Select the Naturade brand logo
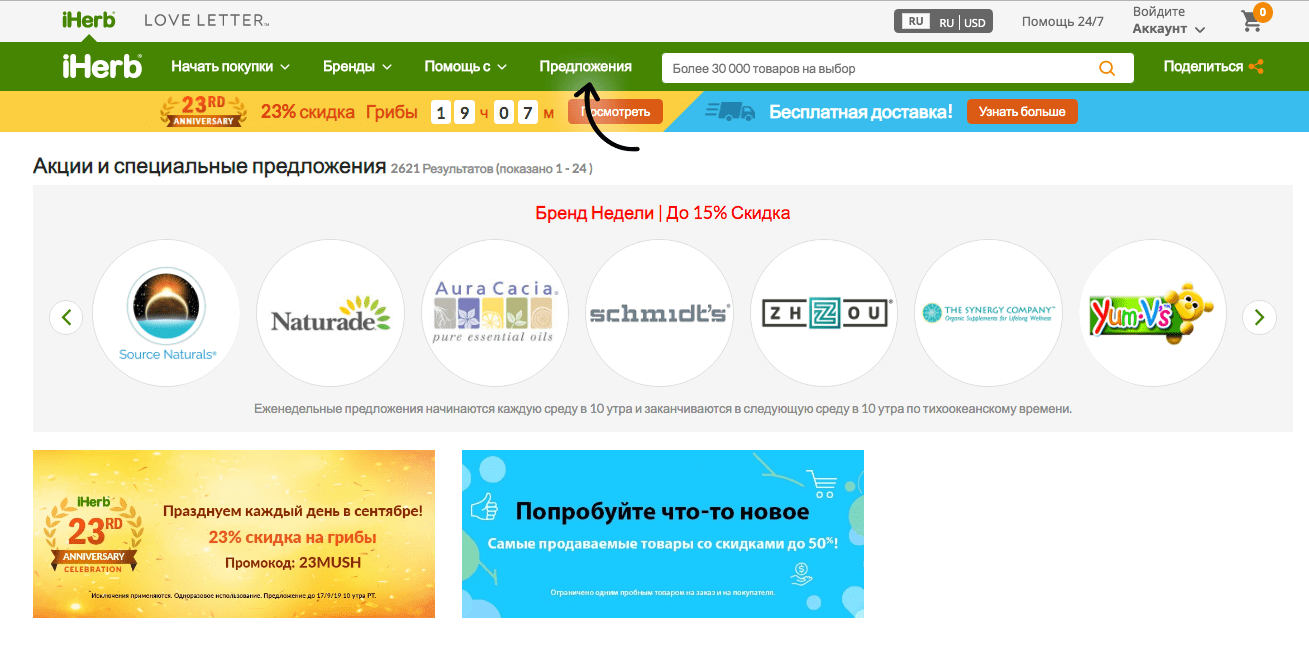Viewport: 1309px width, 645px height. (330, 313)
